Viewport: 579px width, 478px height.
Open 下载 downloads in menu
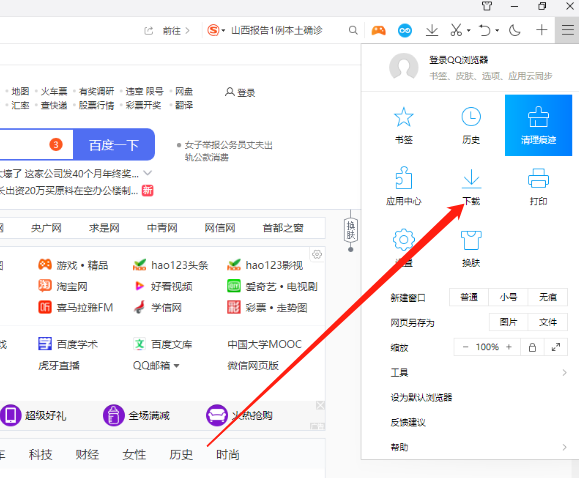click(x=471, y=186)
